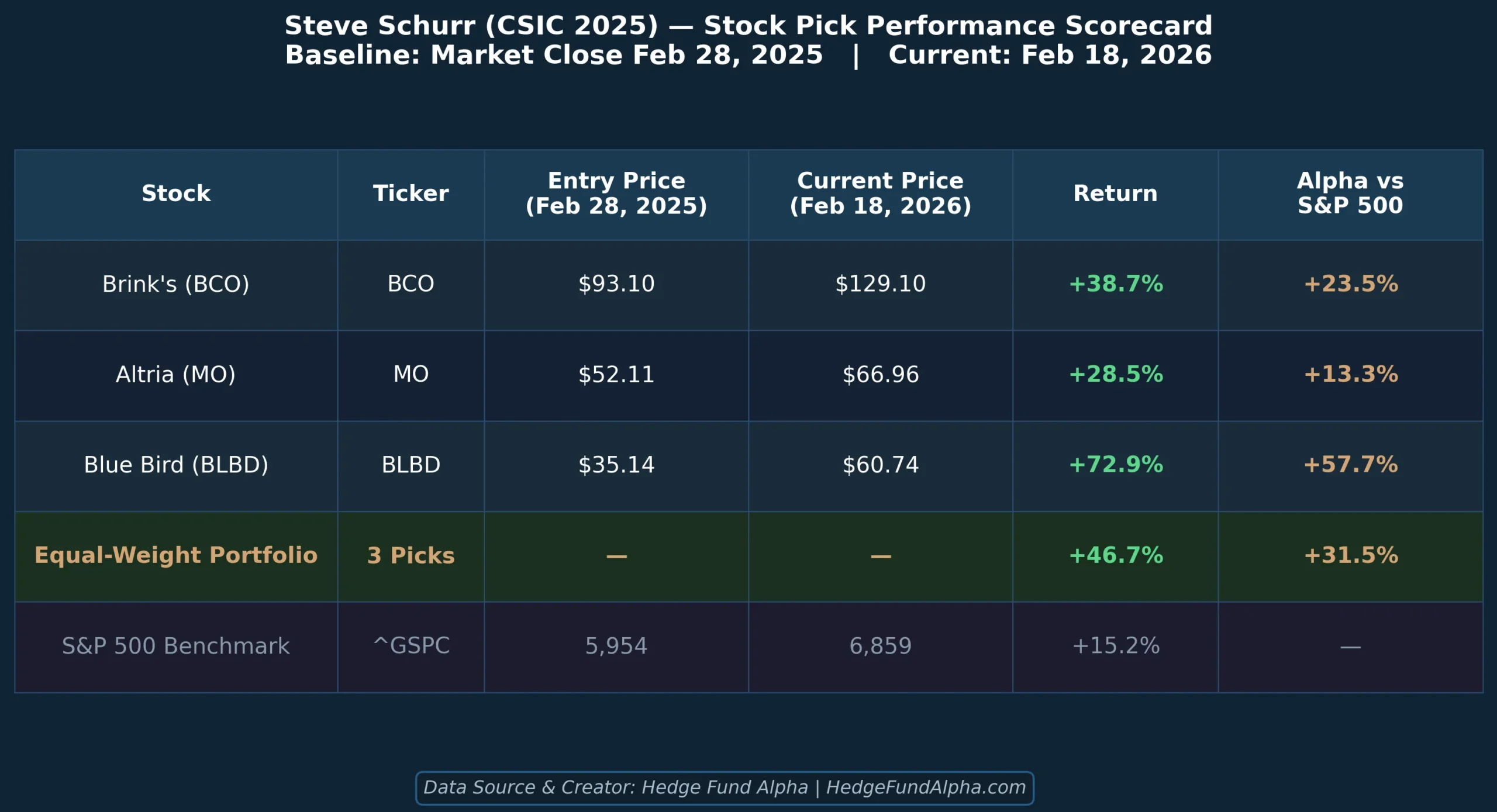Select the Entry Price column header

[616, 194]
